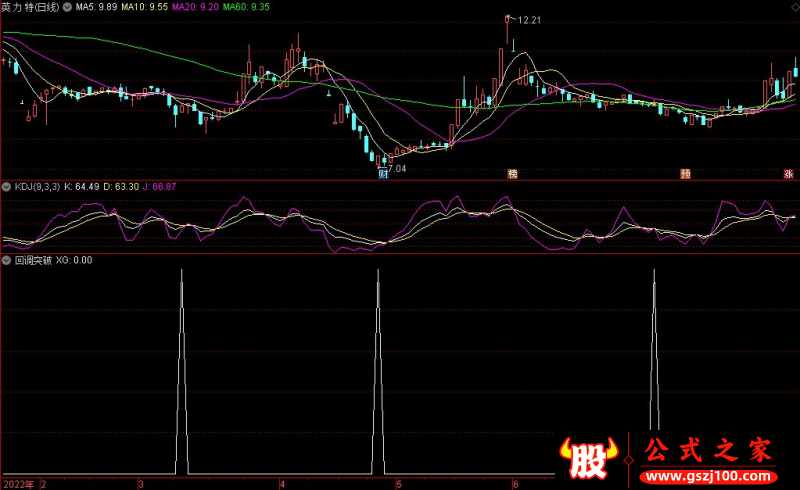Click the 公式之家 site title
800x490 pixels.
(x=708, y=450)
